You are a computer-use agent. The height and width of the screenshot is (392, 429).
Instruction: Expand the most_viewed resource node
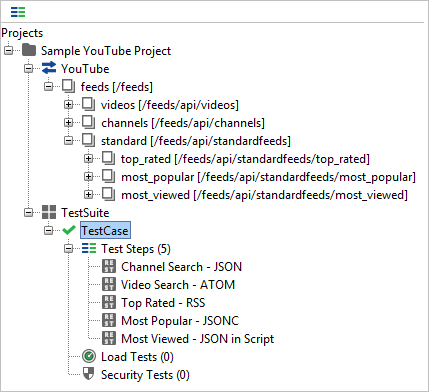click(88, 195)
